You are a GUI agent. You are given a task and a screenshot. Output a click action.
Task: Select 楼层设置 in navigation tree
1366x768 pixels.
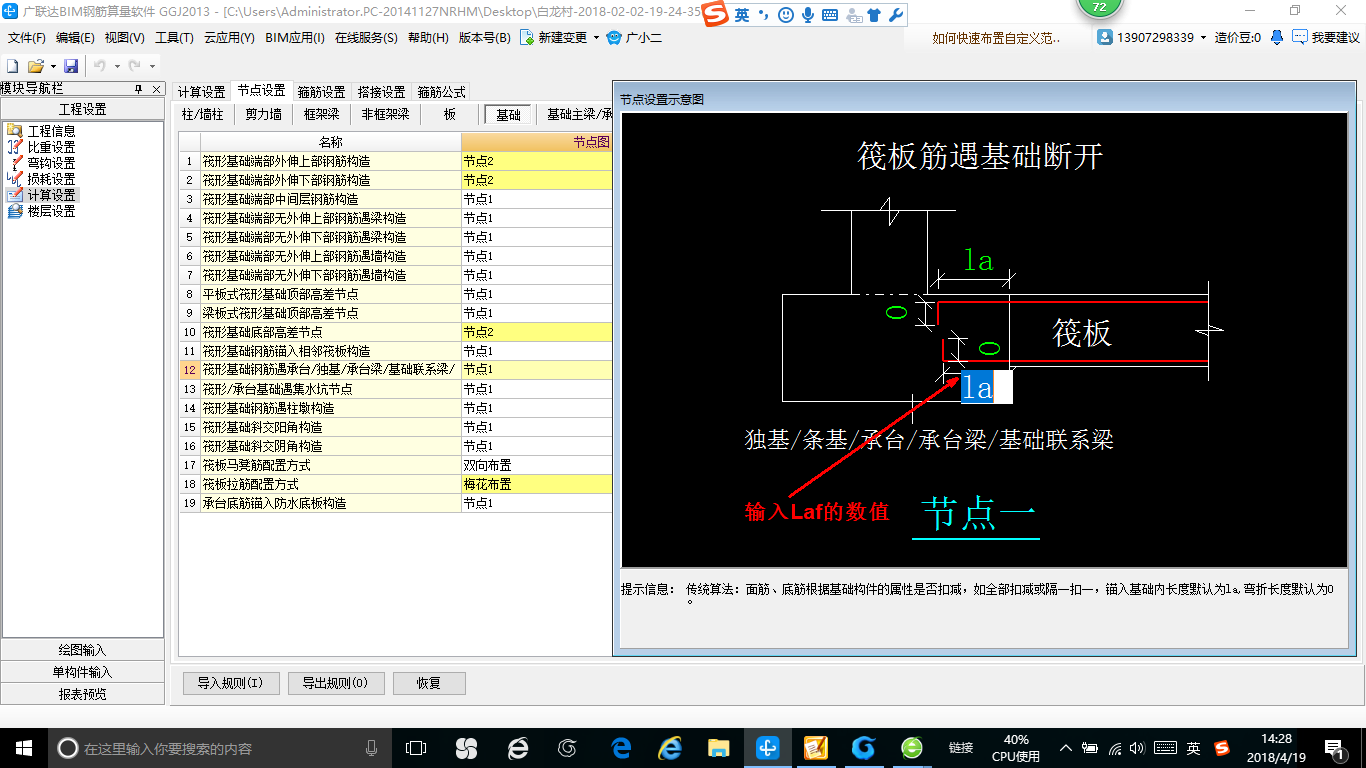[x=51, y=211]
